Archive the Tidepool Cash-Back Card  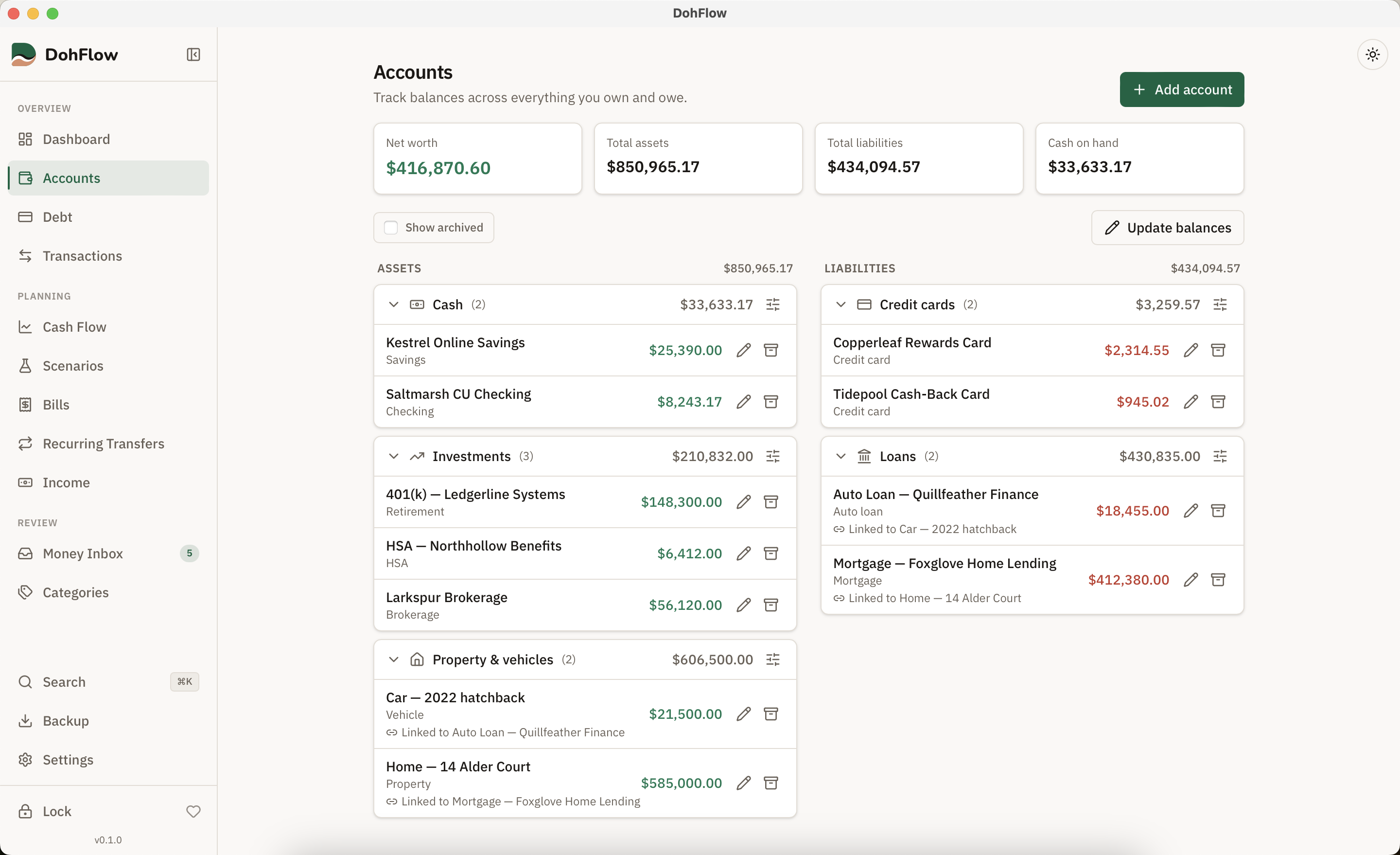[1218, 402]
